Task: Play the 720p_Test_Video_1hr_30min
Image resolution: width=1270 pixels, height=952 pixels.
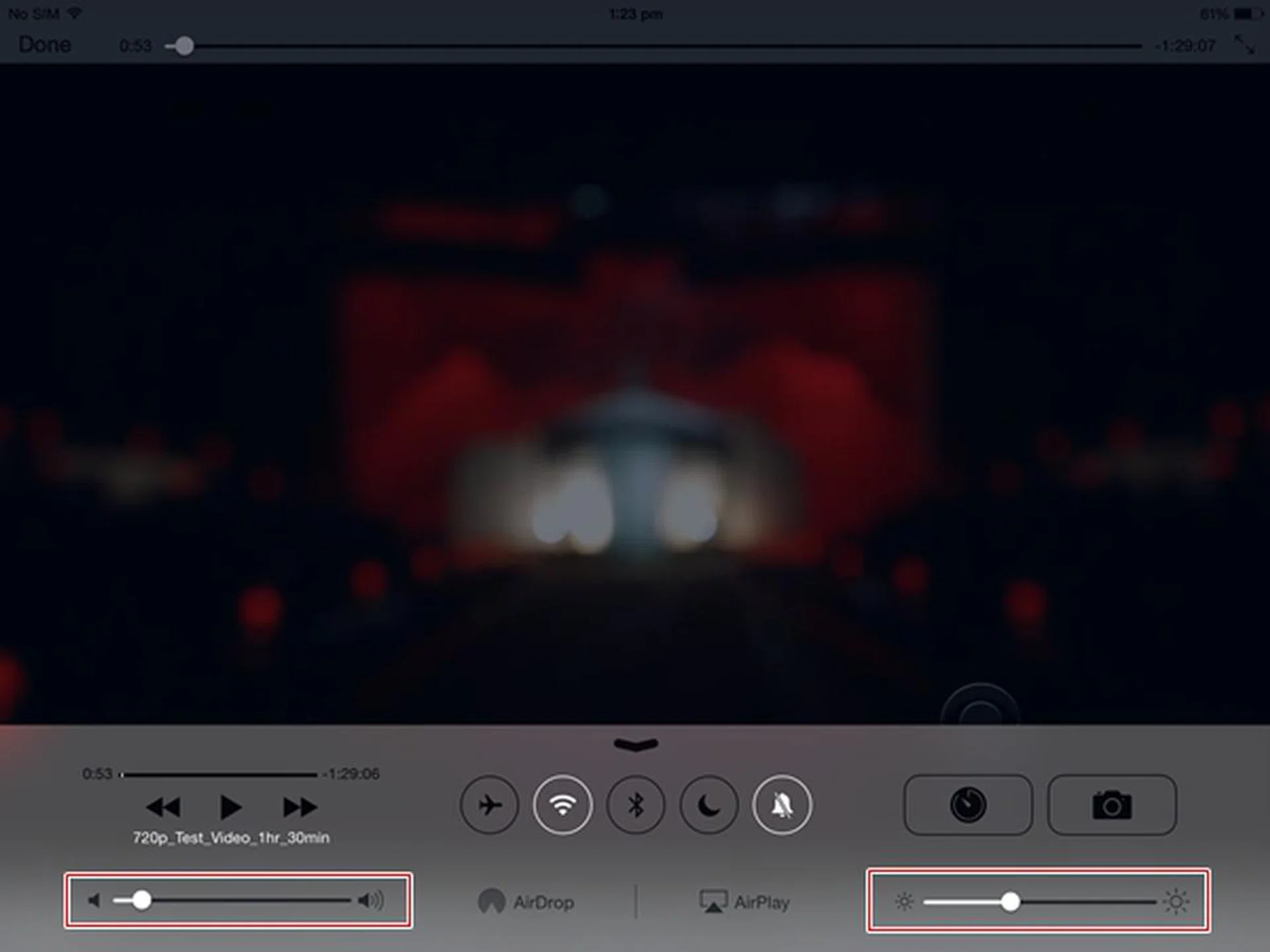Action: 231,806
